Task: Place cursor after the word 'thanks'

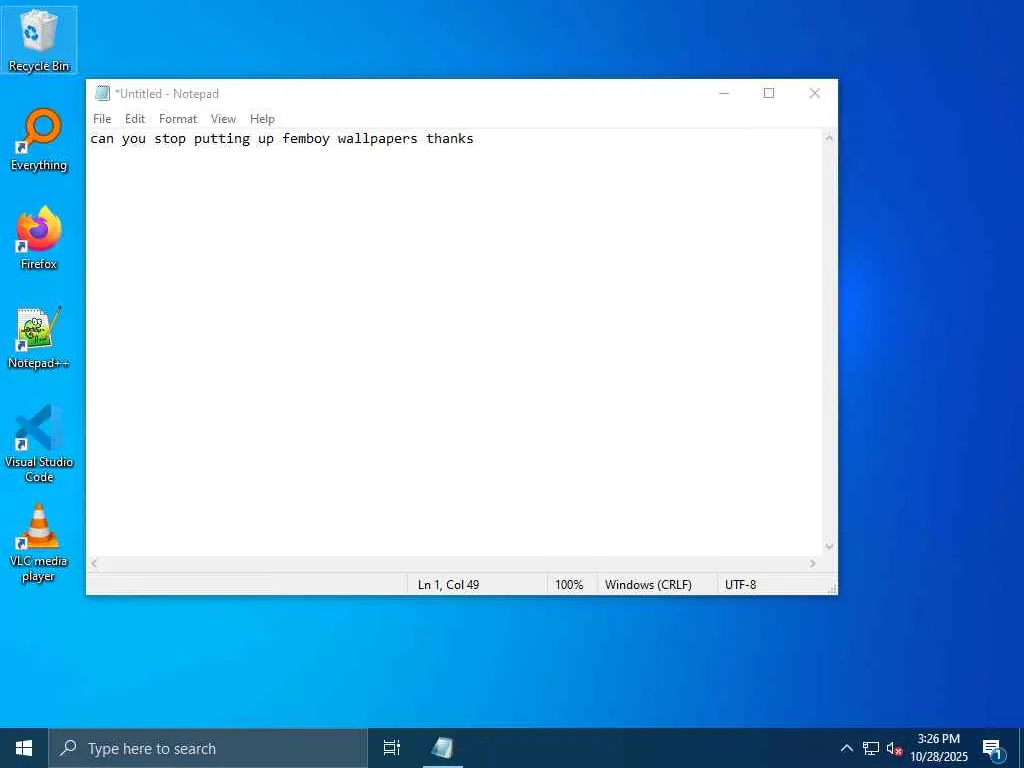Action: (x=475, y=138)
